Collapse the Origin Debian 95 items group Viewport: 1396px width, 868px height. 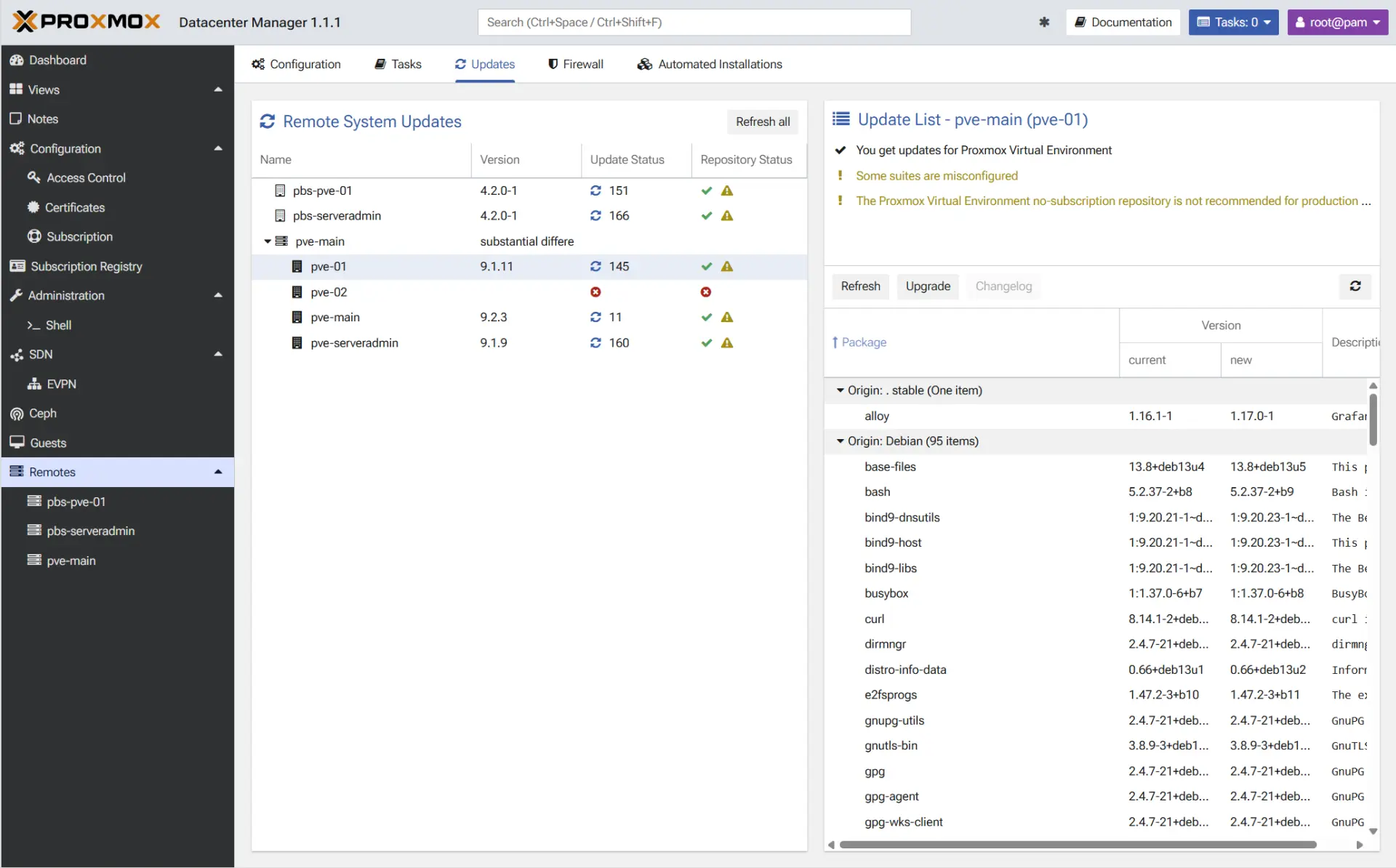click(841, 441)
